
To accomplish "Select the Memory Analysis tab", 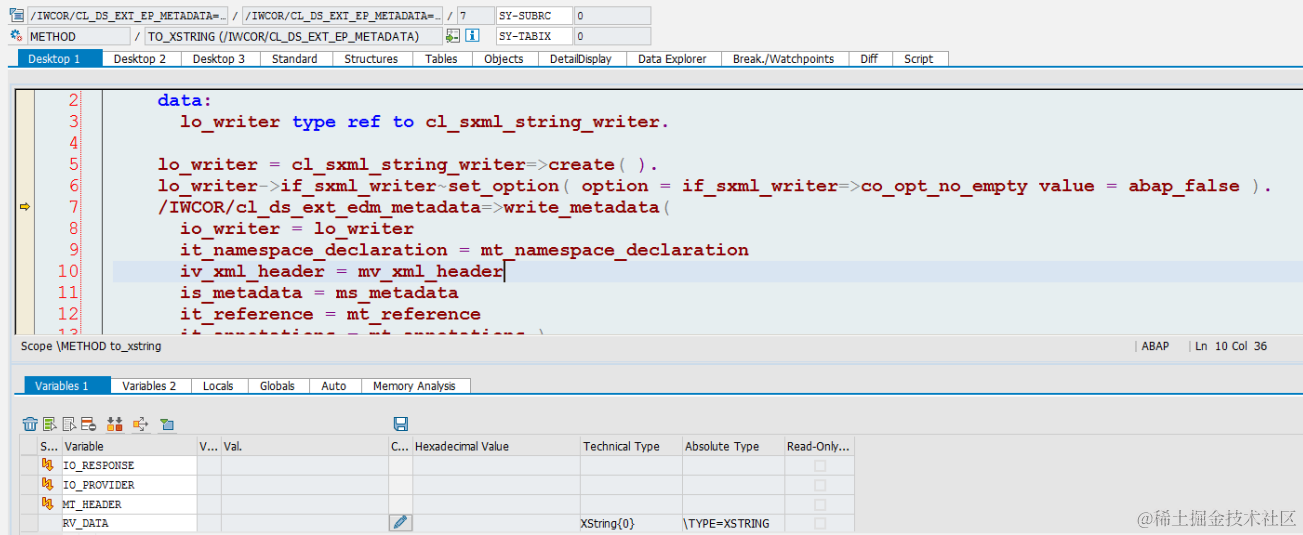I will click(414, 386).
